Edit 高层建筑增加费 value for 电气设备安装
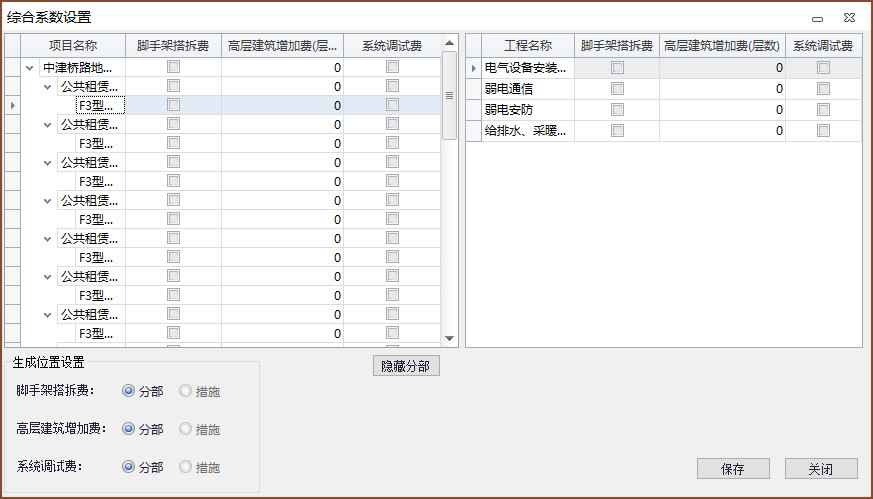873x499 pixels. 722,68
